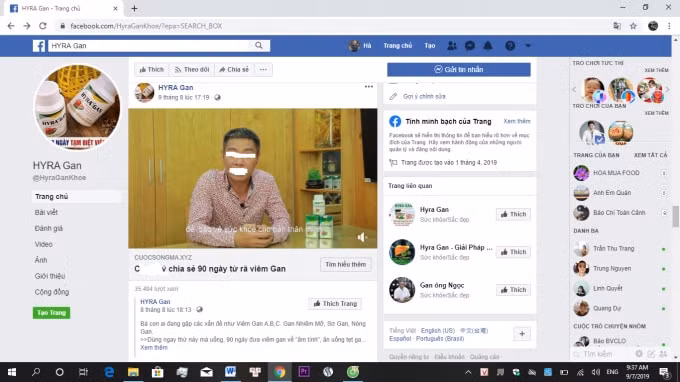
Task: Expand the account dropdown arrow
Action: pyautogui.click(x=528, y=46)
